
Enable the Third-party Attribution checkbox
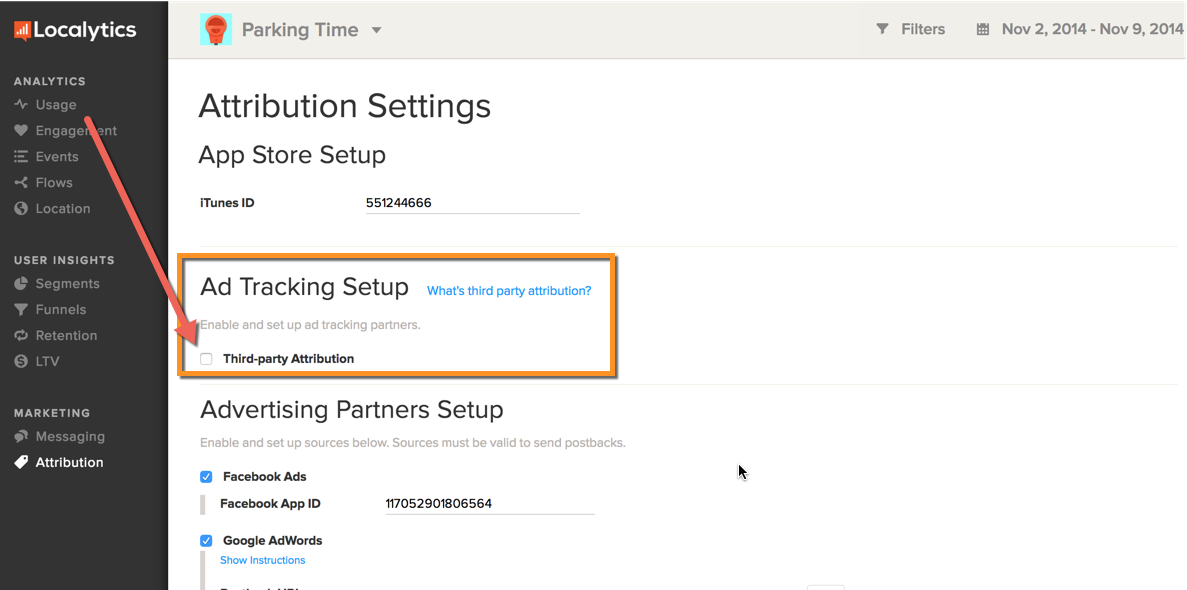tap(206, 359)
